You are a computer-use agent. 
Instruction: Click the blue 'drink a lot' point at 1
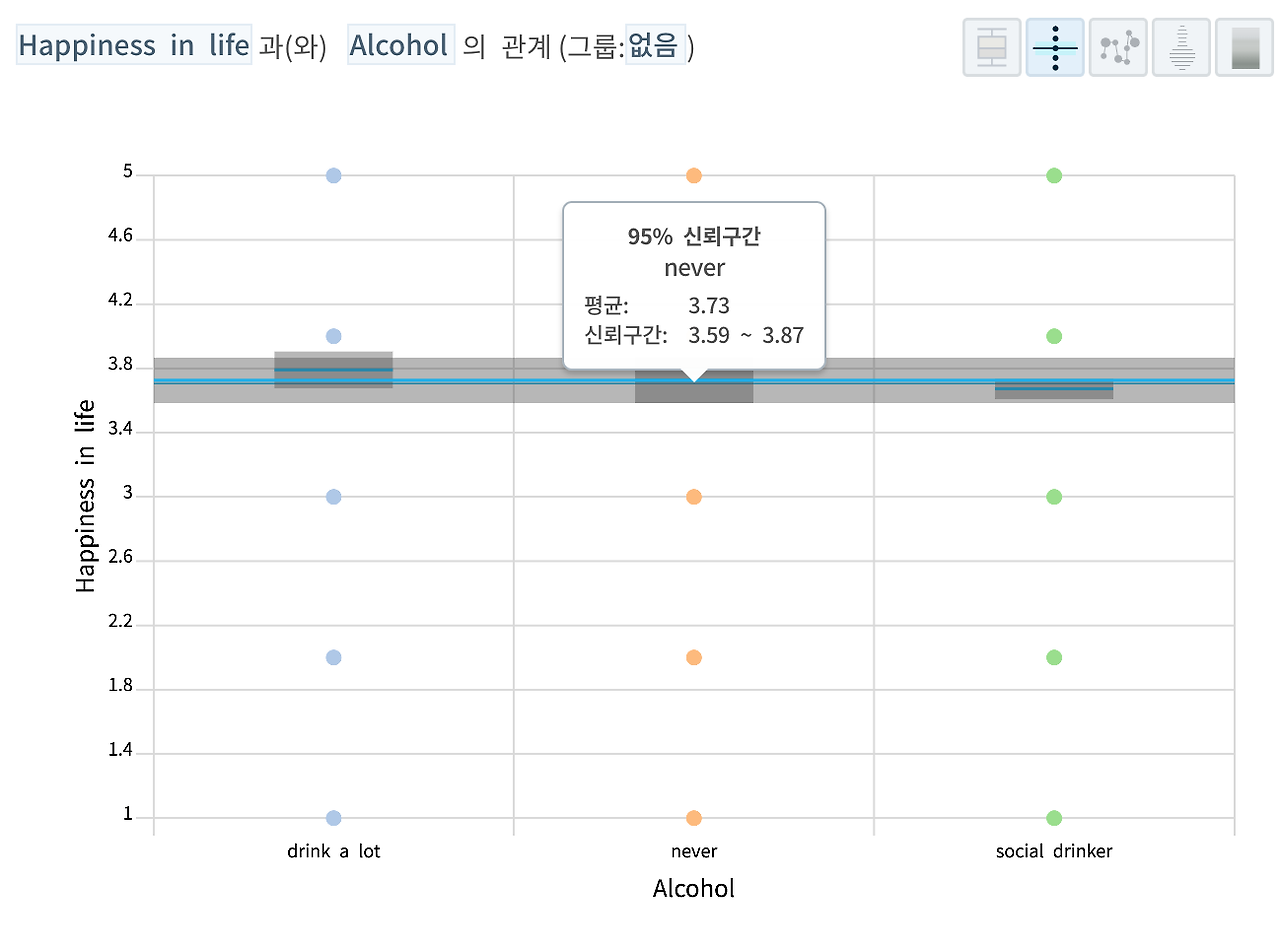tap(334, 818)
